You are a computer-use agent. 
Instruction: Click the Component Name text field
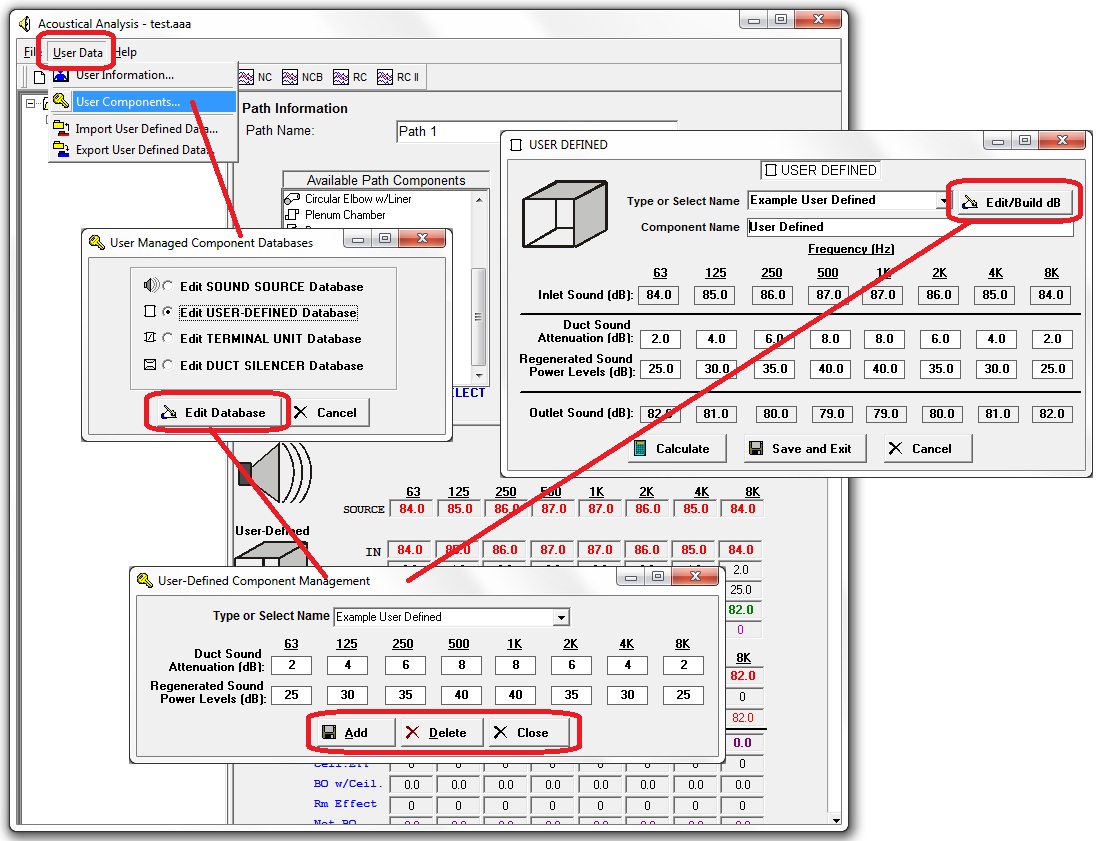click(x=908, y=227)
